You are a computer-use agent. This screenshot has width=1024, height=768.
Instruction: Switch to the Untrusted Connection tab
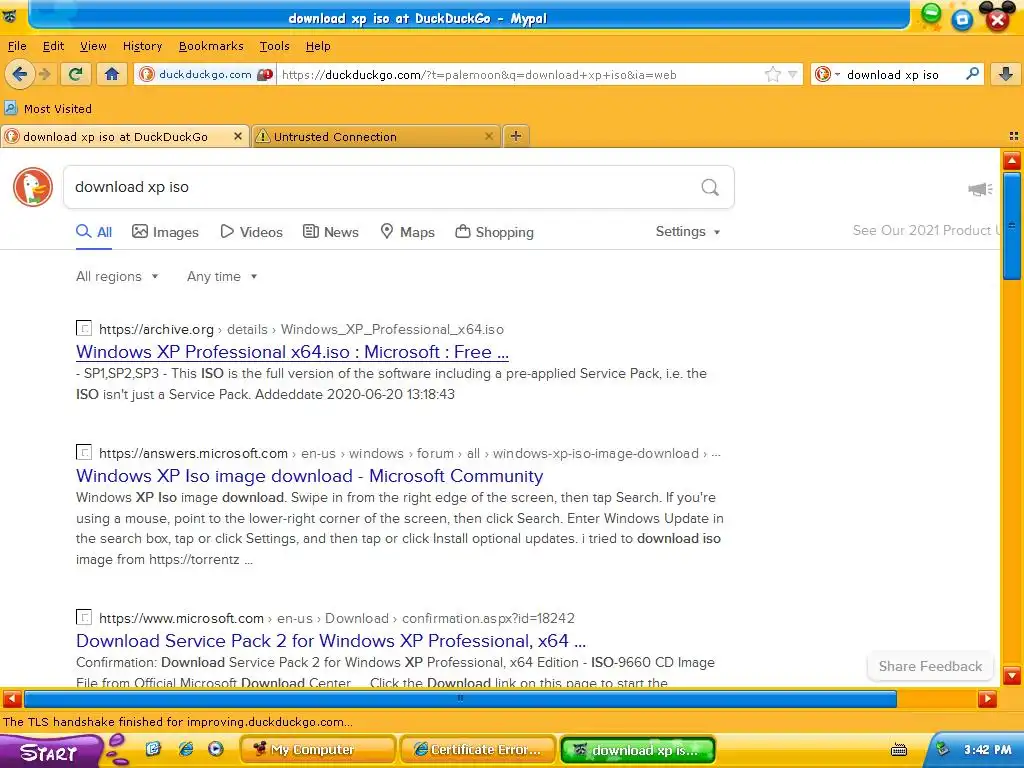coord(376,136)
